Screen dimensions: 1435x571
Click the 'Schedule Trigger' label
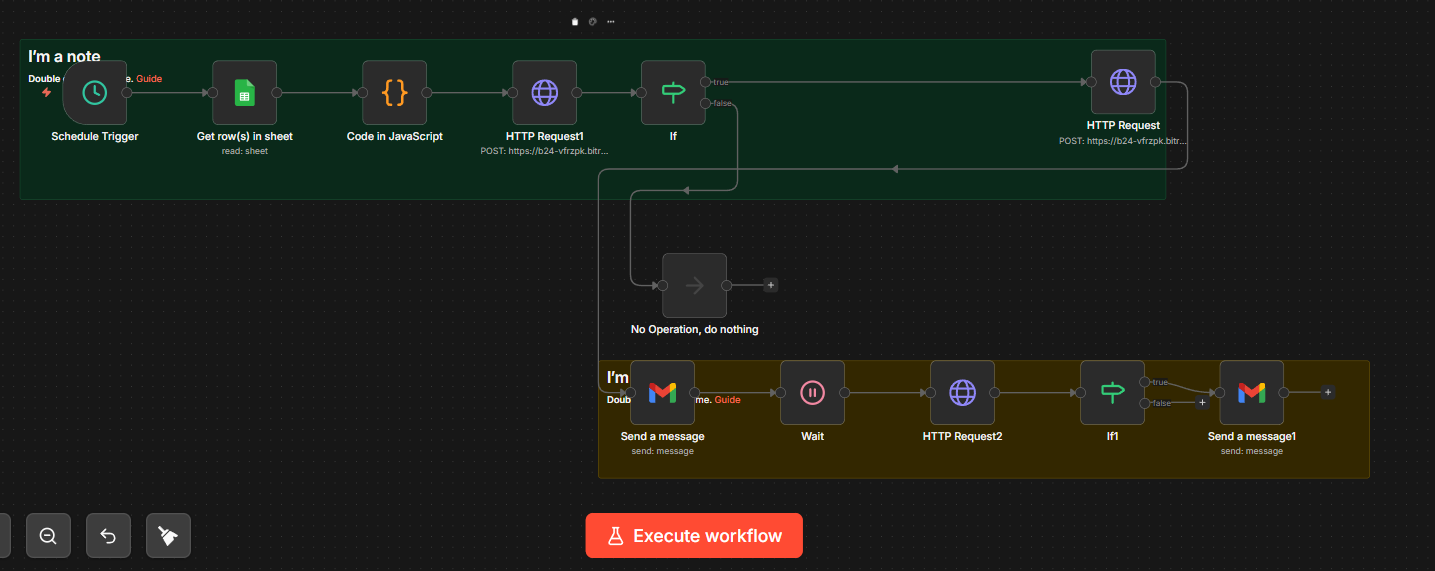pyautogui.click(x=95, y=136)
